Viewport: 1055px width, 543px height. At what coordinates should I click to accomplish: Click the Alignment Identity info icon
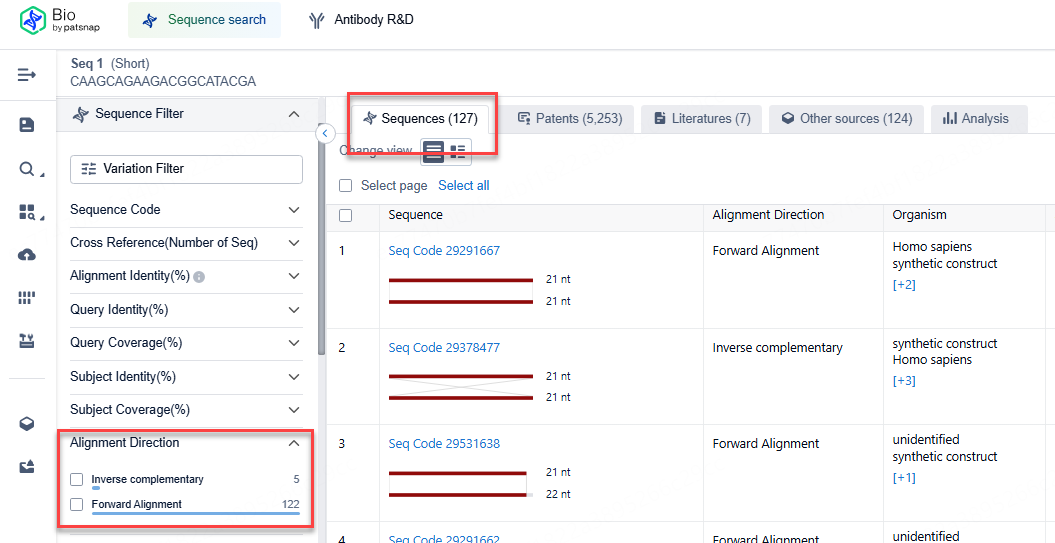(199, 277)
